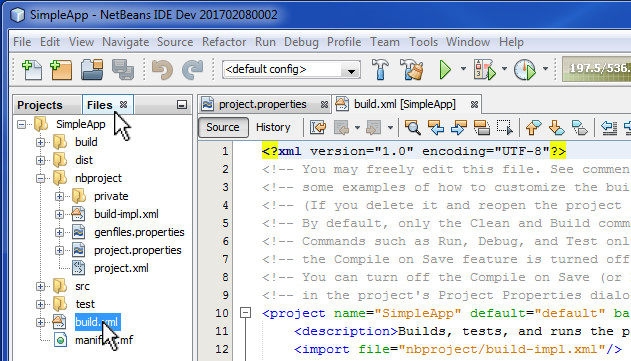Click line number 5 in editor gutter
Image resolution: width=631 pixels, height=361 pixels.
click(225, 223)
